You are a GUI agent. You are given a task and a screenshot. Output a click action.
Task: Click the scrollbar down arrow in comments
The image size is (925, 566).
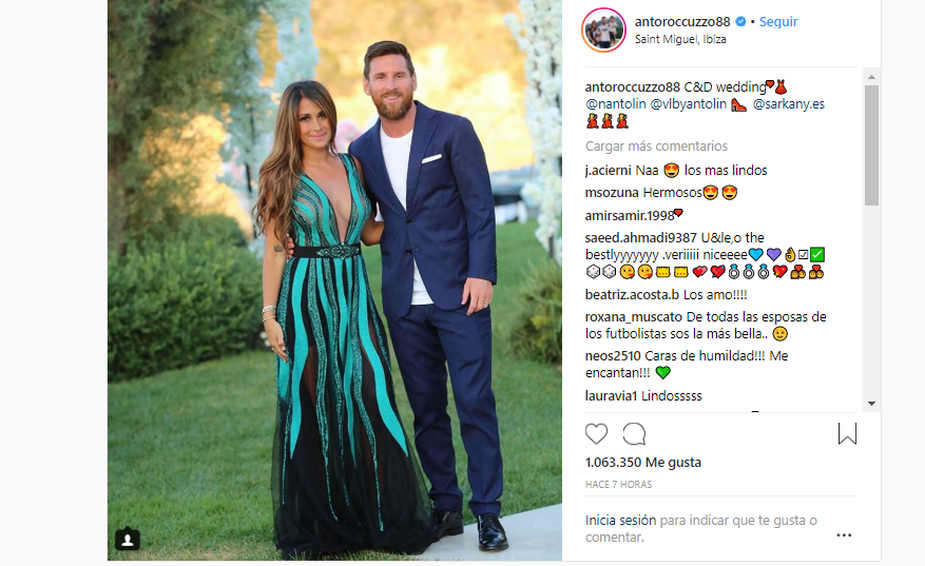point(871,404)
